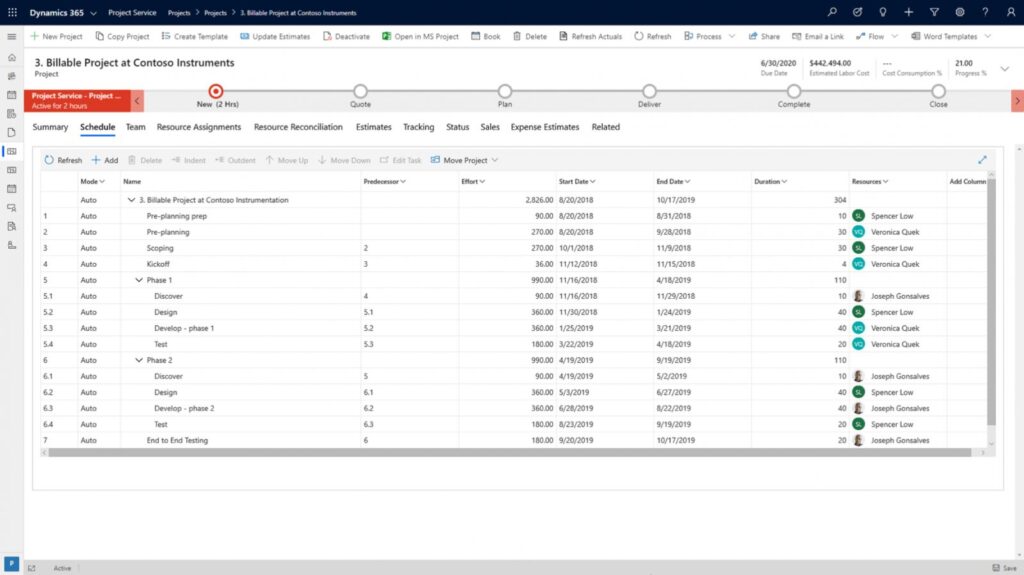Select the Quote process stage
Screen dimensions: 1024x575
click(360, 91)
